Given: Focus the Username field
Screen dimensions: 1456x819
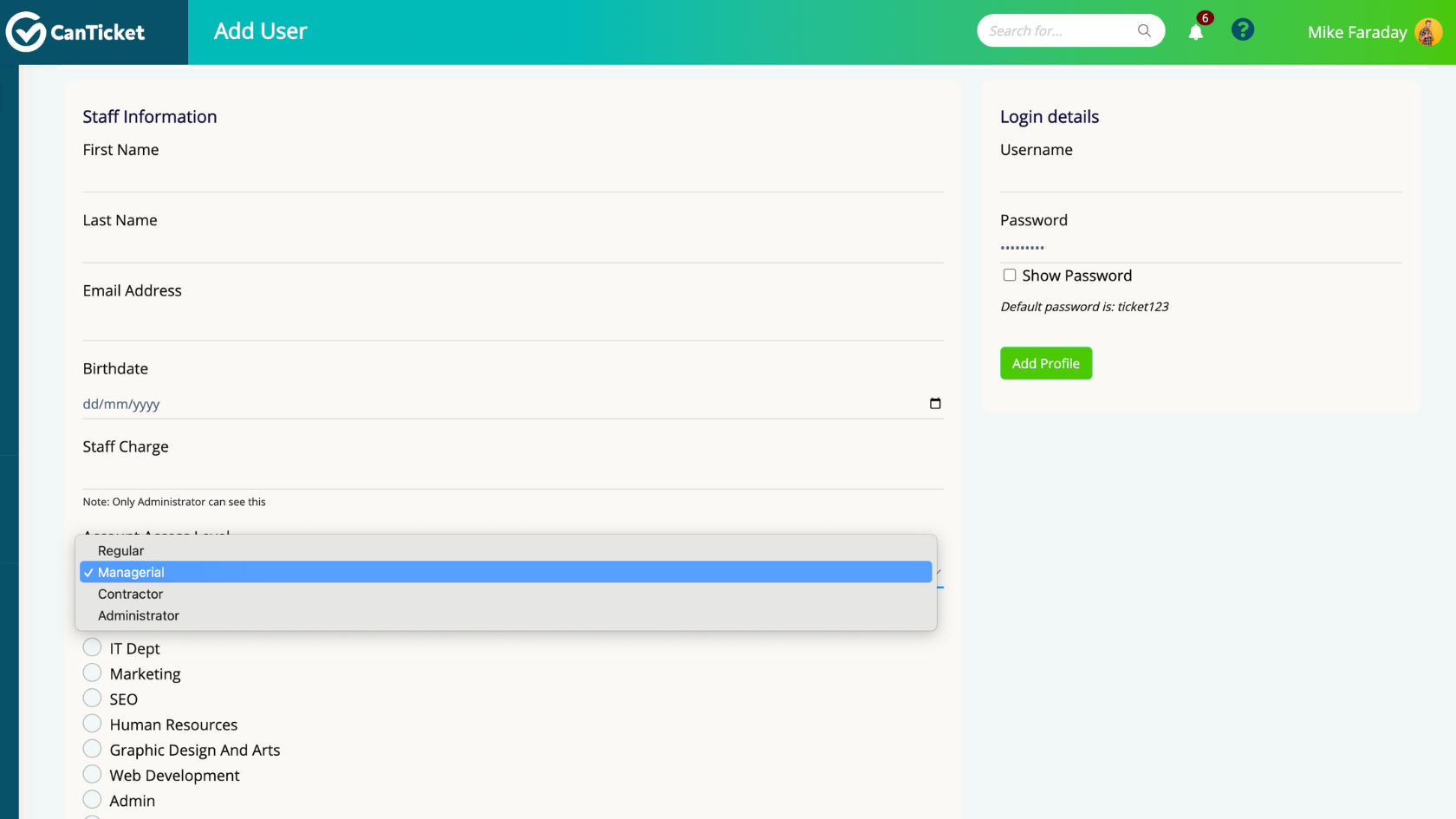Looking at the screenshot, I should (x=1201, y=177).
